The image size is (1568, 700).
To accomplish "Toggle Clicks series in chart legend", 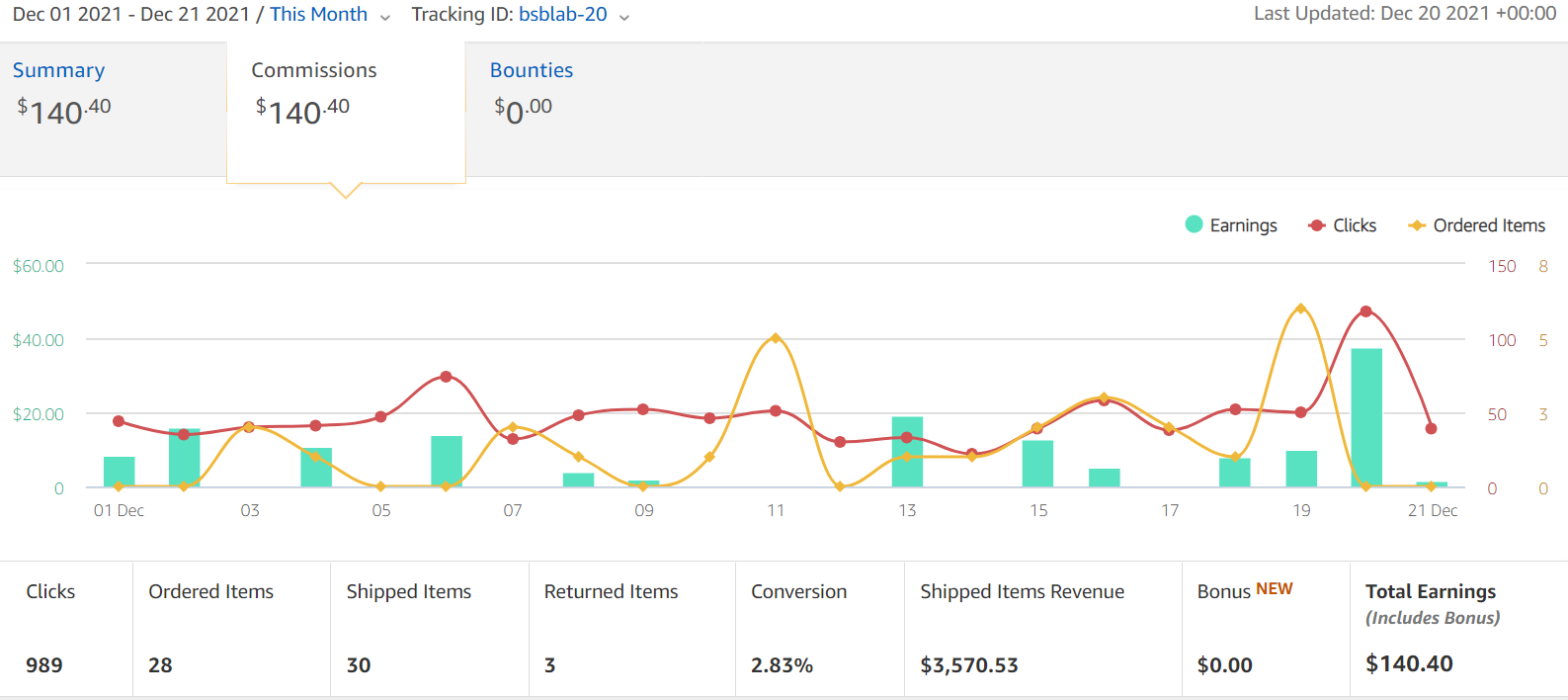I will [x=1342, y=225].
